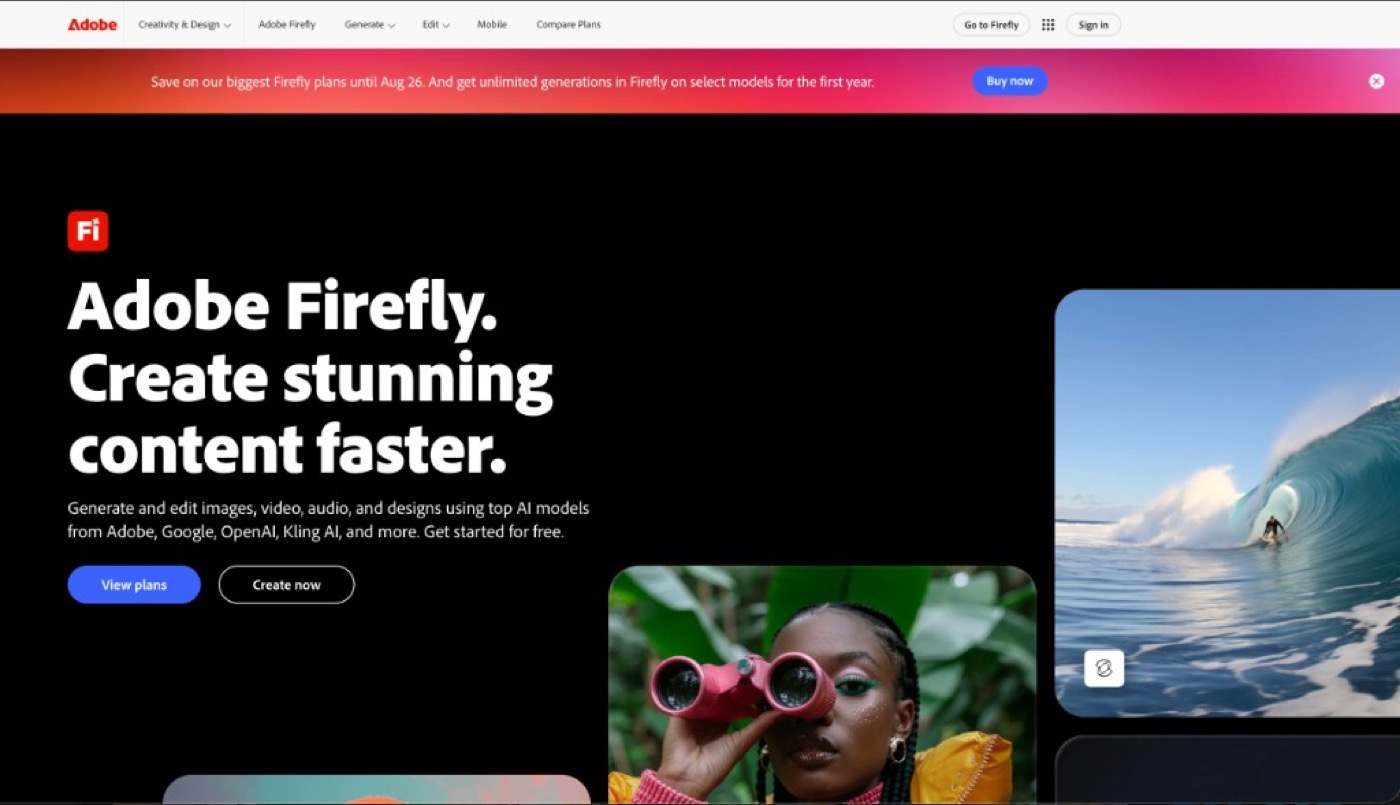Image resolution: width=1400 pixels, height=805 pixels.
Task: Open the Mobile nav link
Action: (x=491, y=25)
